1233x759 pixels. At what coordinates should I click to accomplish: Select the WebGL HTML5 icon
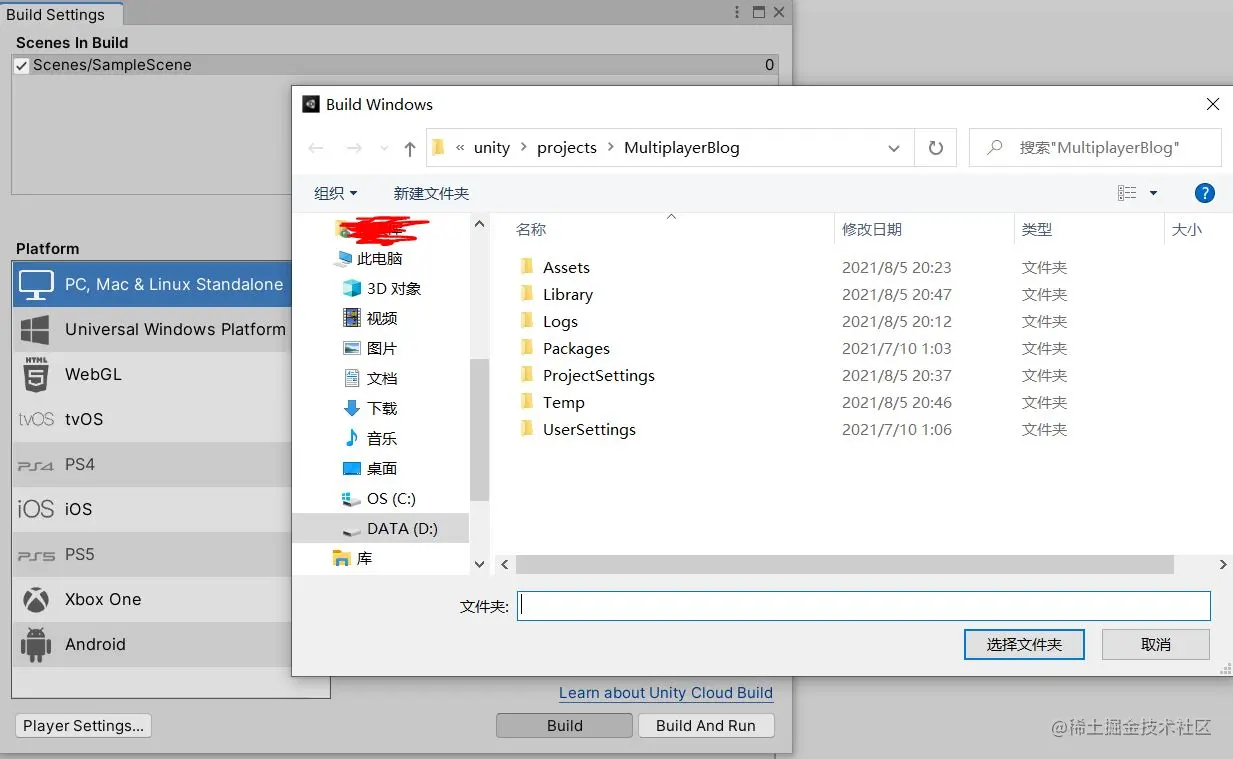36,375
